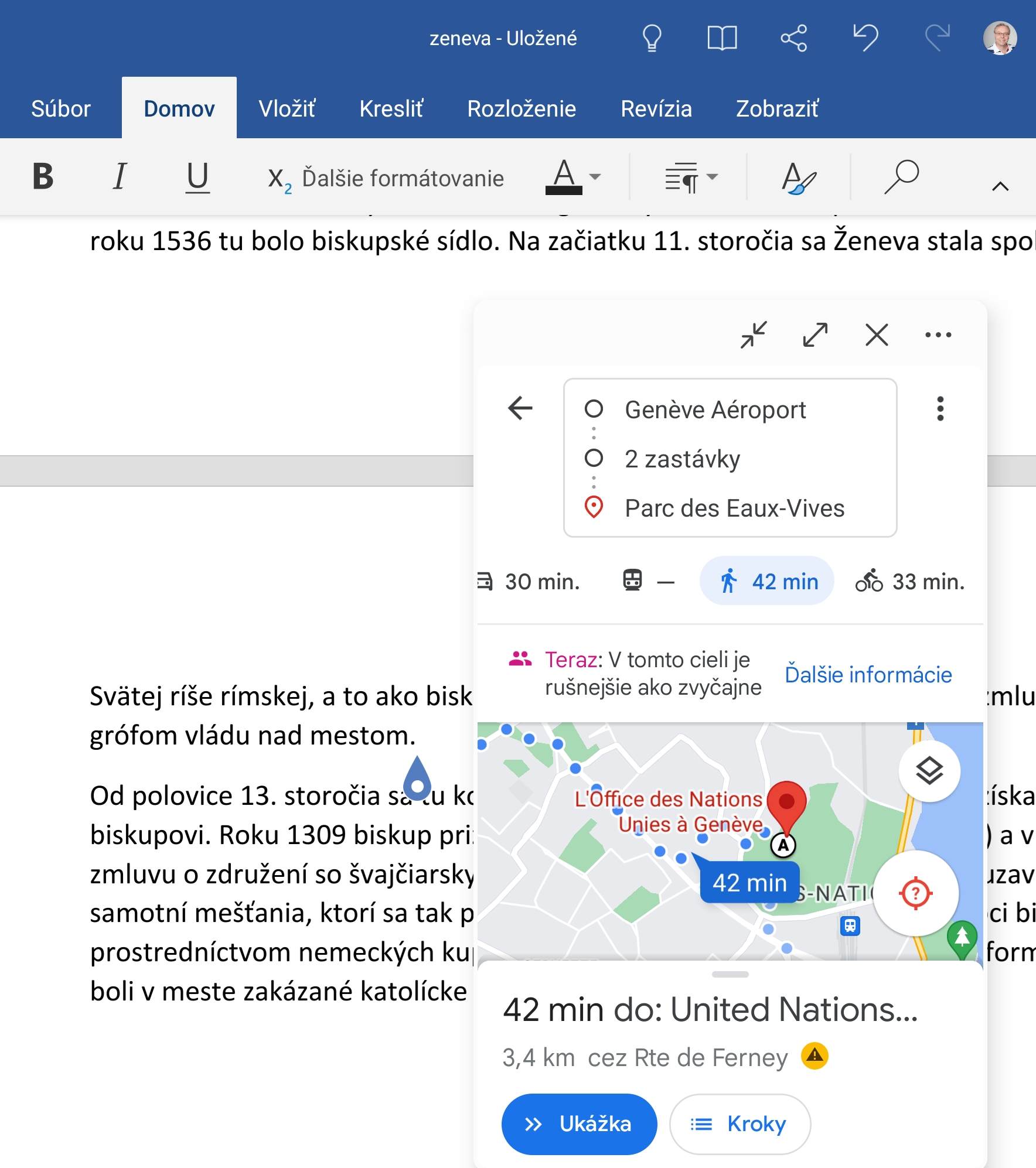
Task: Expand the font color dropdown arrow
Action: [x=595, y=177]
